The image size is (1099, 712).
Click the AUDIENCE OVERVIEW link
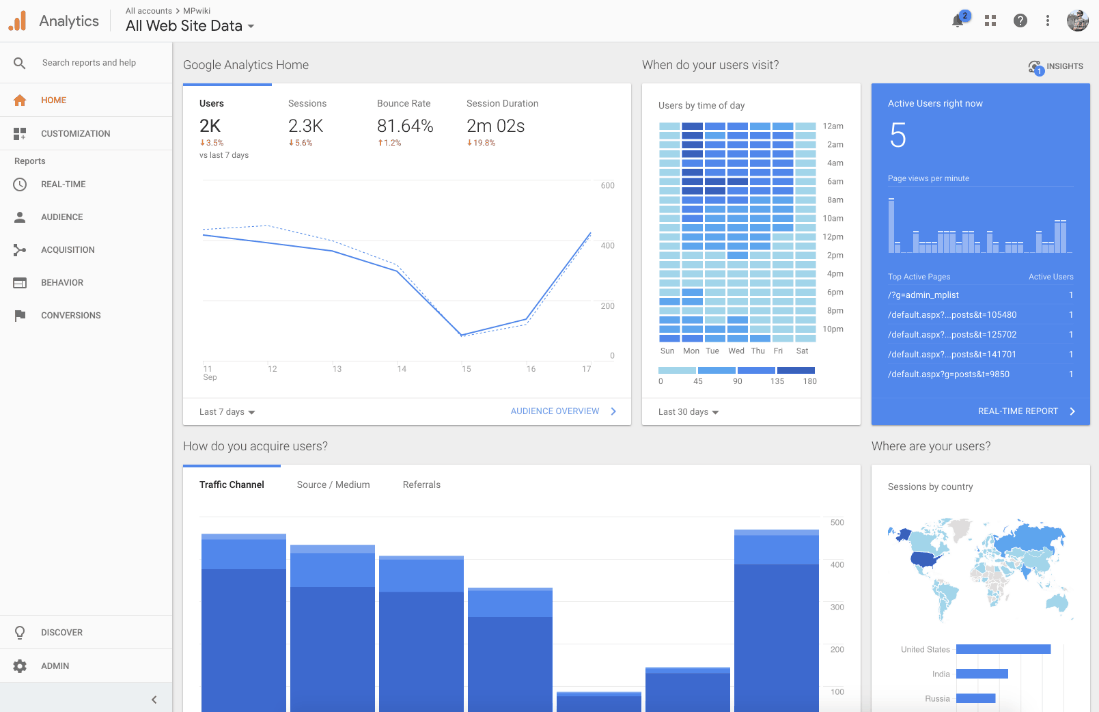(555, 411)
